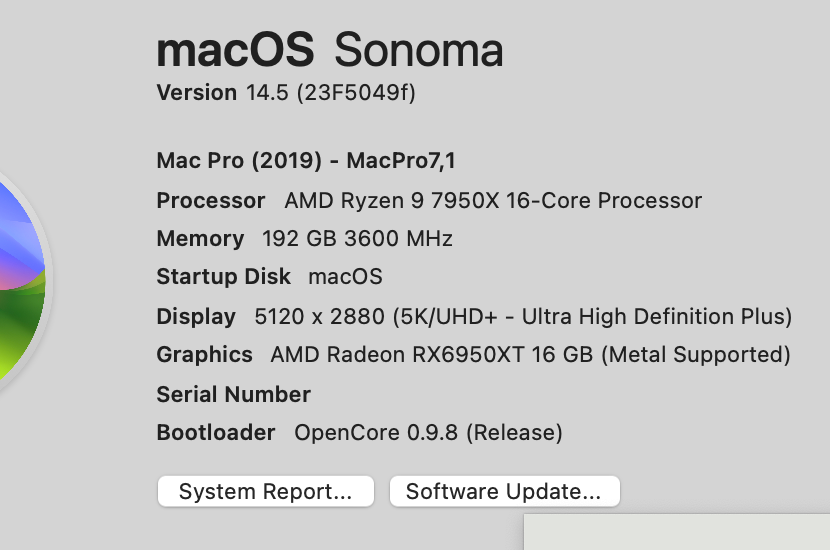Select the 192 GB 3600 MHz value

357,239
